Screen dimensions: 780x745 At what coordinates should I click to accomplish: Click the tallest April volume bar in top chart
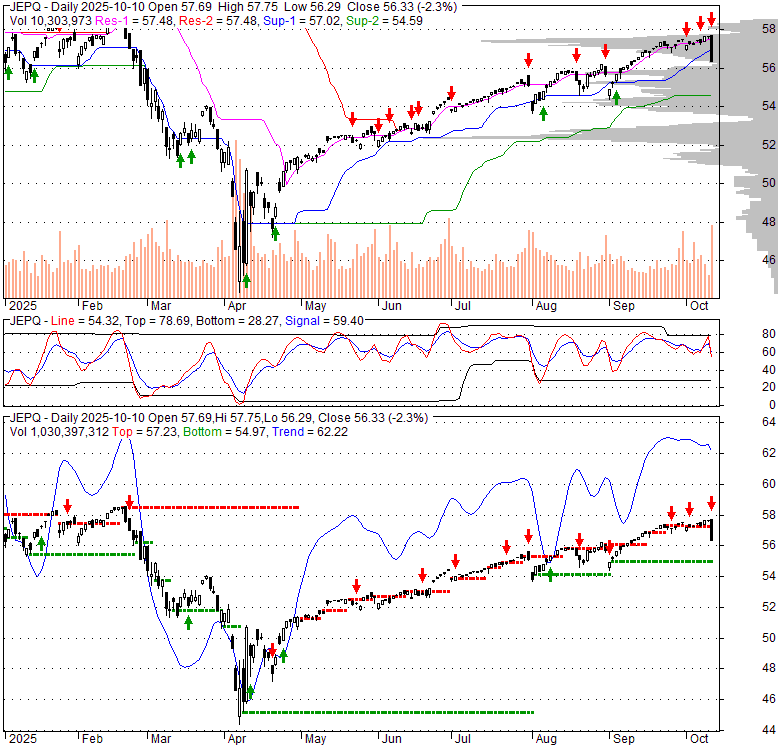236,219
